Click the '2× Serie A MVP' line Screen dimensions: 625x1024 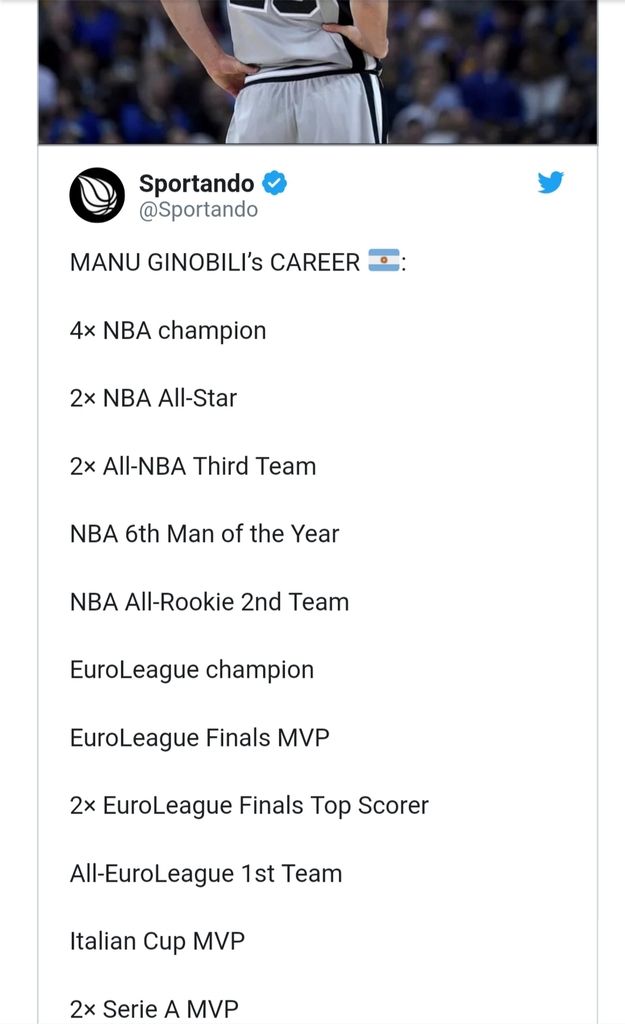point(154,1008)
